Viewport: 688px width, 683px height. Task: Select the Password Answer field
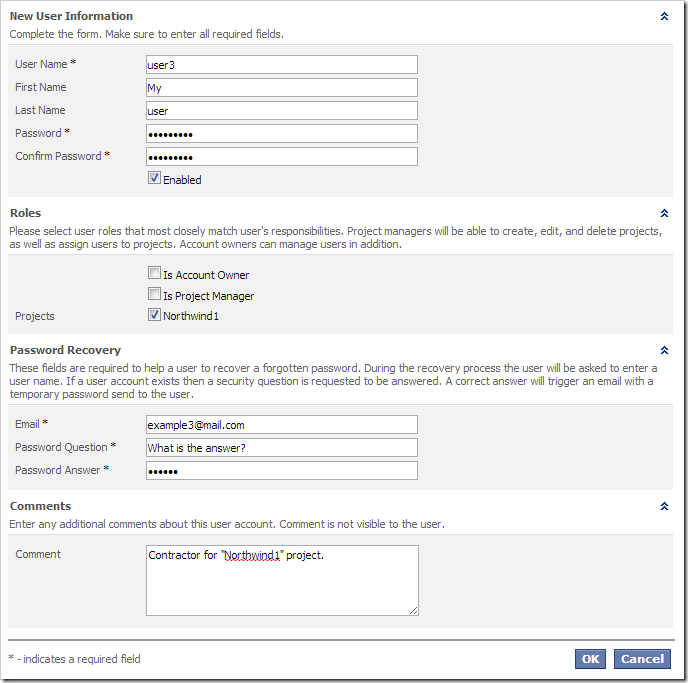[281, 471]
